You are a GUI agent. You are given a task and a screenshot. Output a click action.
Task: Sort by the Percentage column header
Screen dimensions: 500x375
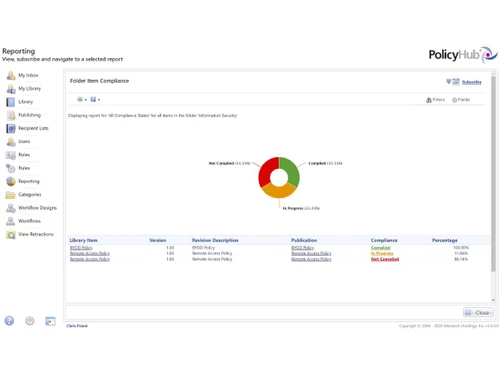[445, 240]
